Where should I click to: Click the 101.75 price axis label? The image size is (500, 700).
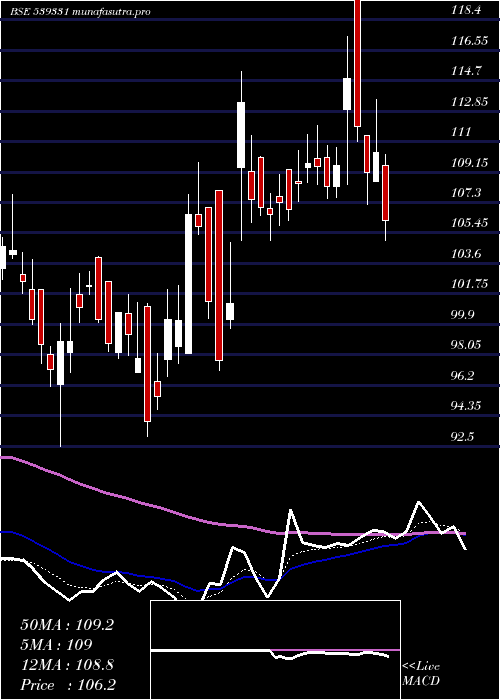tap(469, 284)
